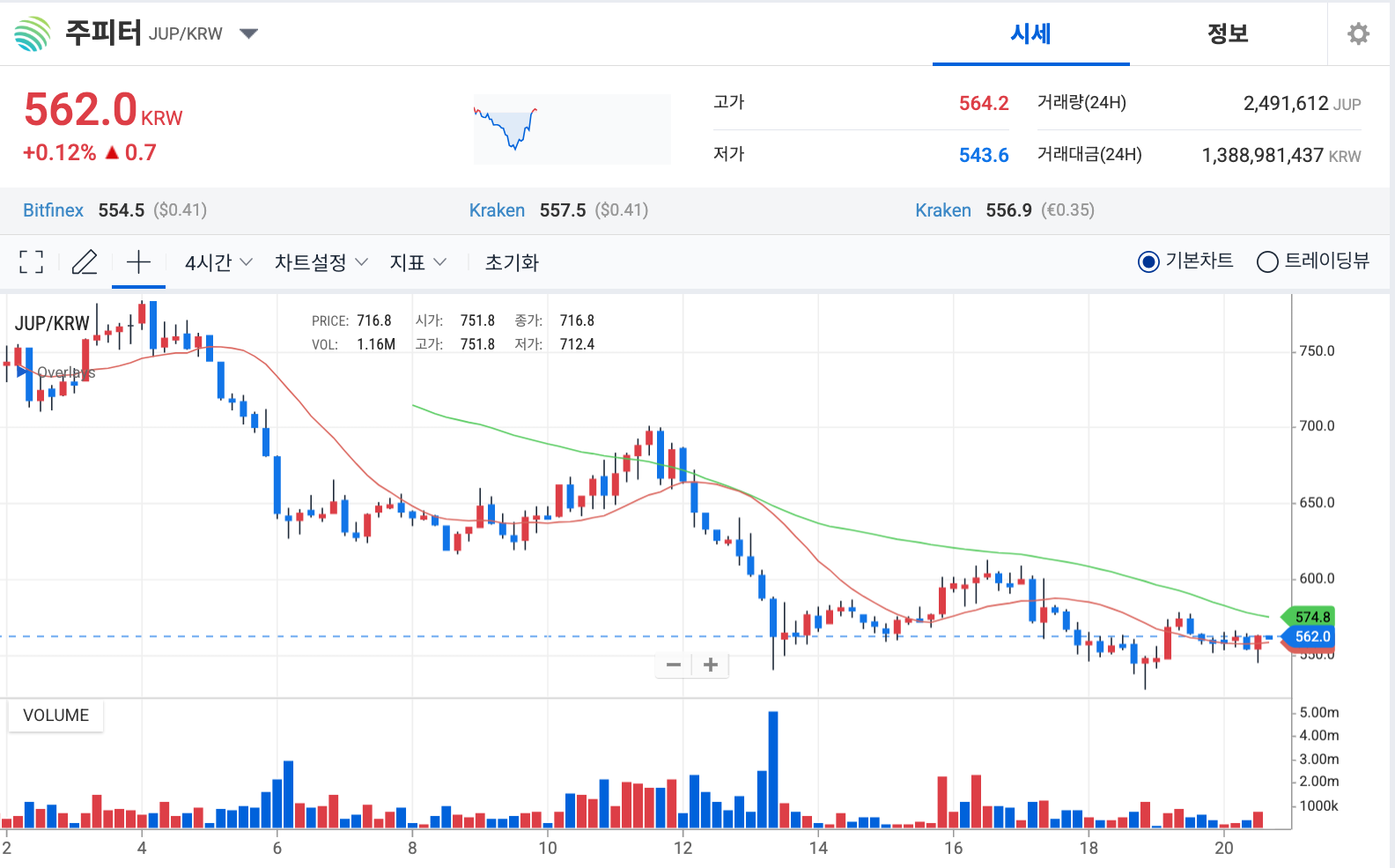Open the Bitfinex price link

(x=53, y=210)
